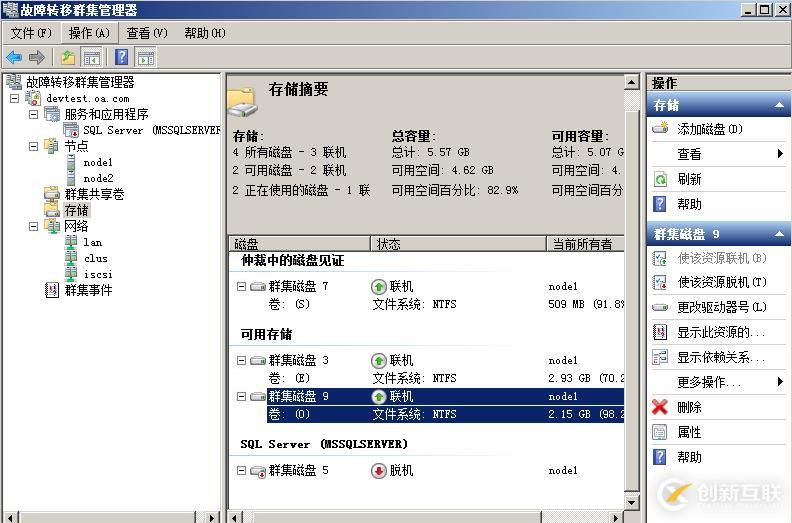Screen dimensions: 792x523
Task: Collapse 群集磁盘 5 row expander
Action: [241, 470]
